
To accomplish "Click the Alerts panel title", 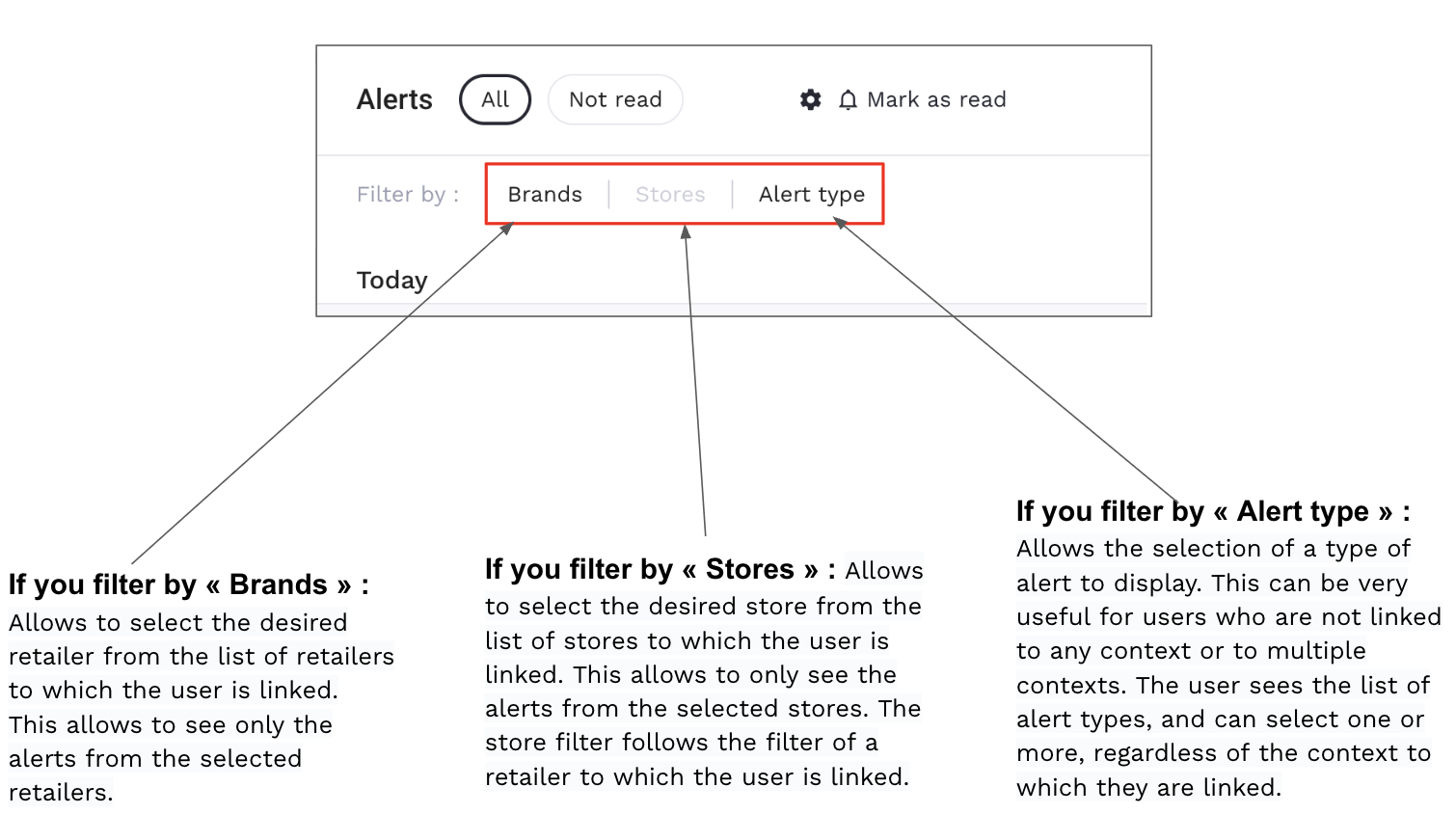I will coord(394,99).
